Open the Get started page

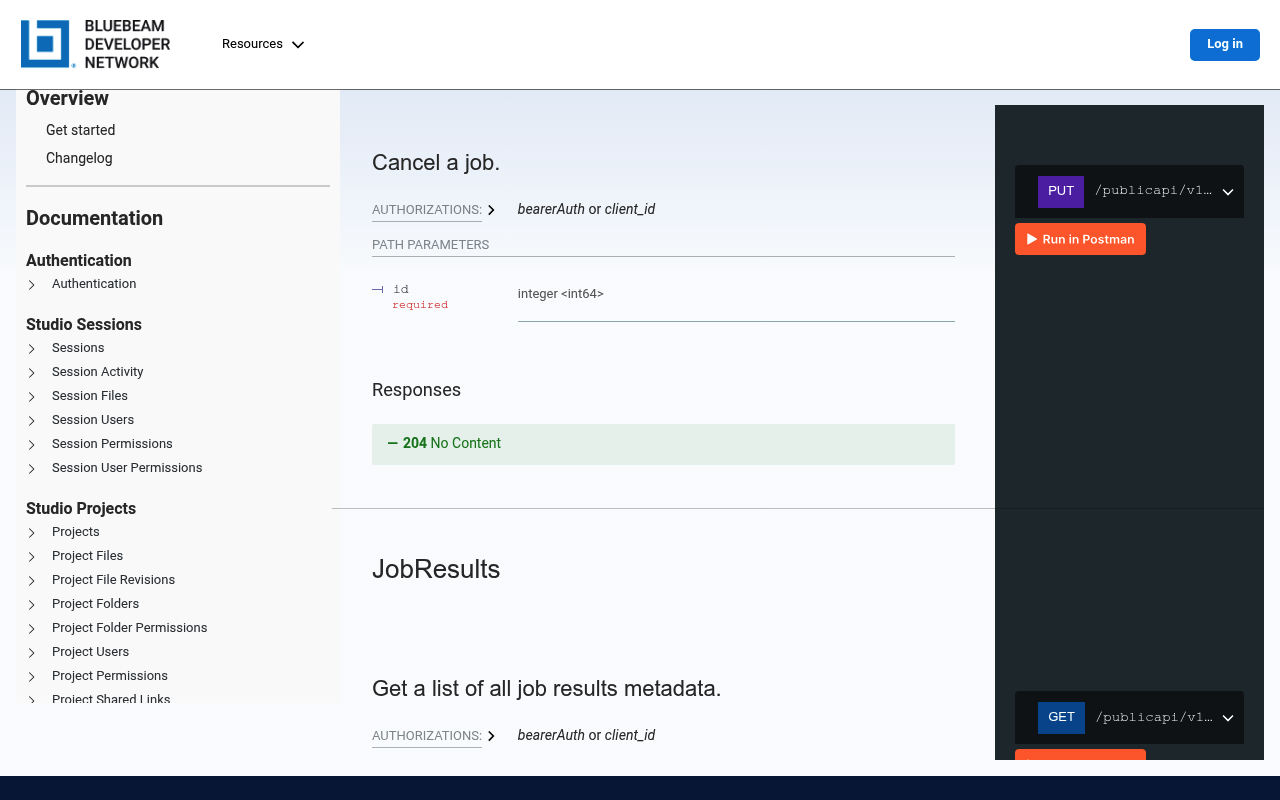point(80,130)
